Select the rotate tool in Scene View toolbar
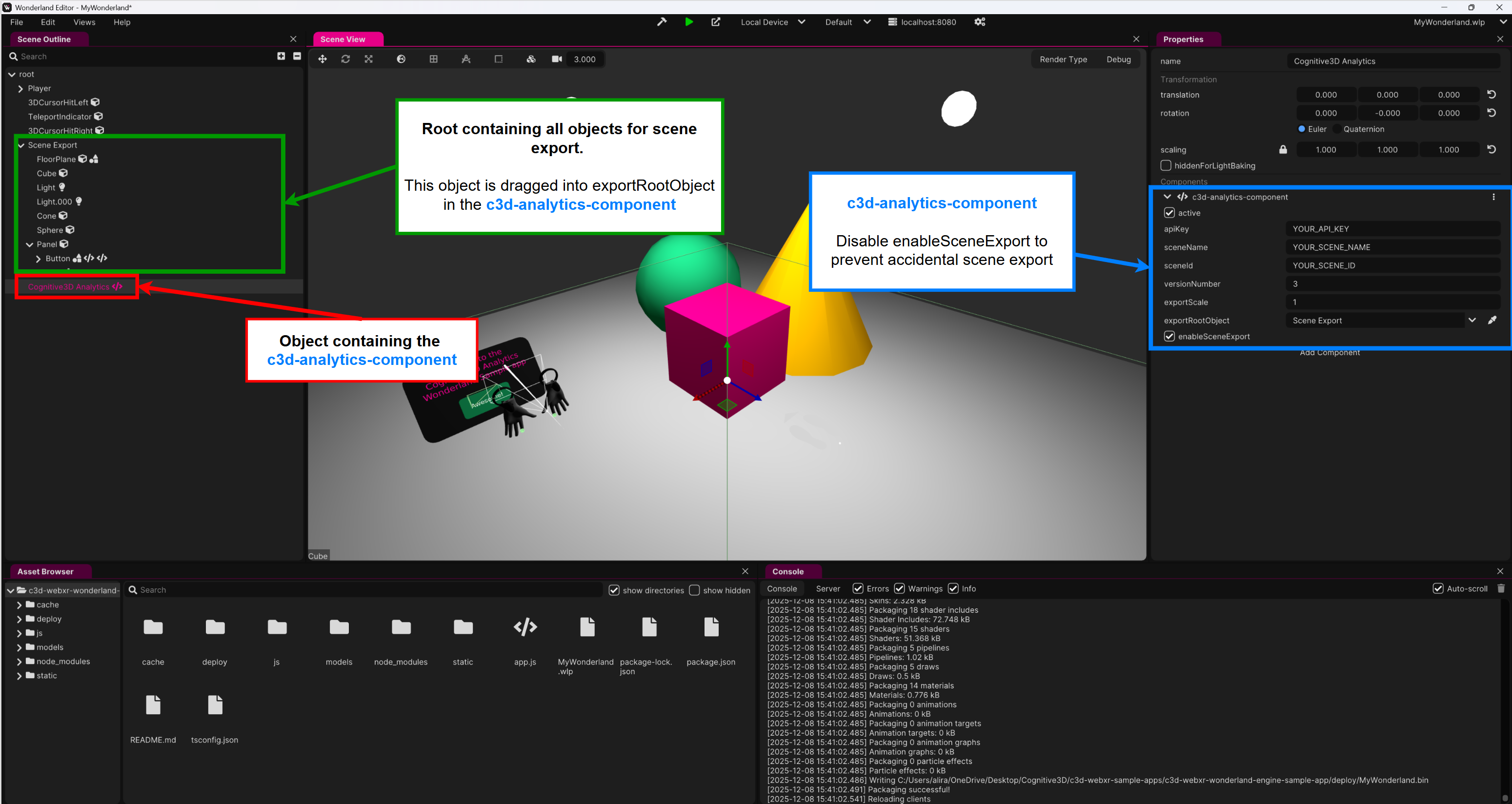The width and height of the screenshot is (1512, 804). (346, 59)
